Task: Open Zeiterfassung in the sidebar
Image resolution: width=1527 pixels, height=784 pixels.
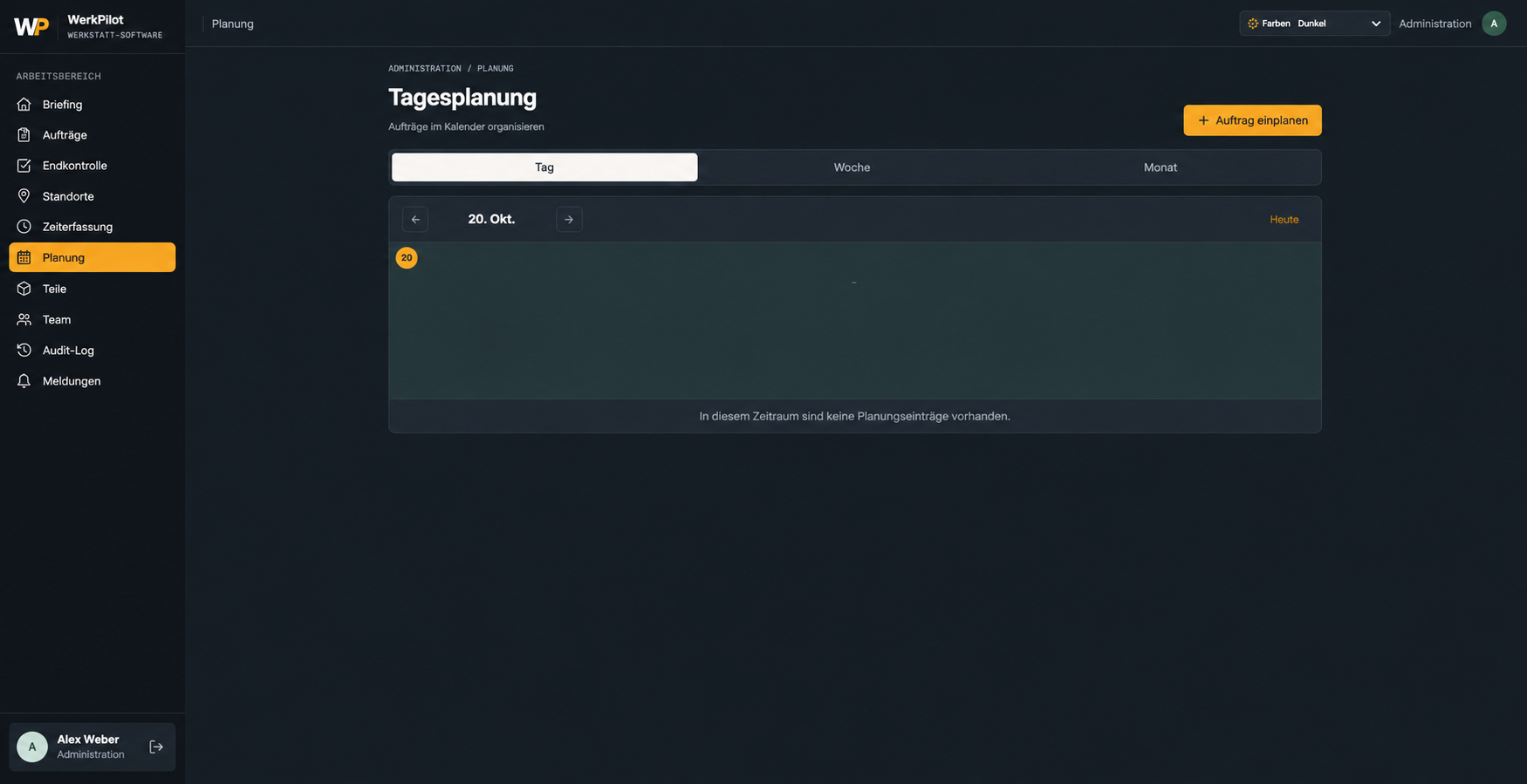Action: [92, 227]
